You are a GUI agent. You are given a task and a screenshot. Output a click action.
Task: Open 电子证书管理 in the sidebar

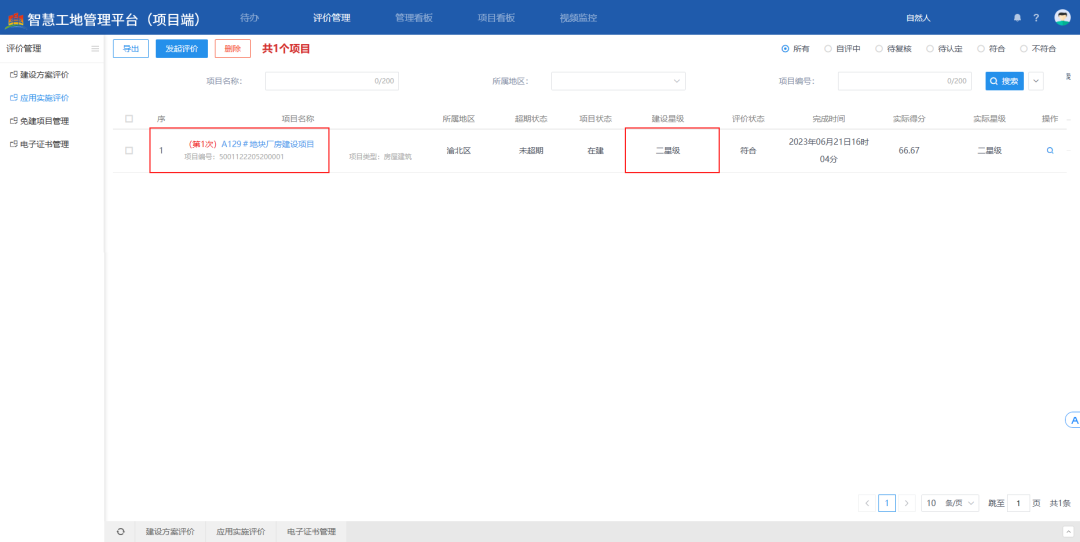44,144
